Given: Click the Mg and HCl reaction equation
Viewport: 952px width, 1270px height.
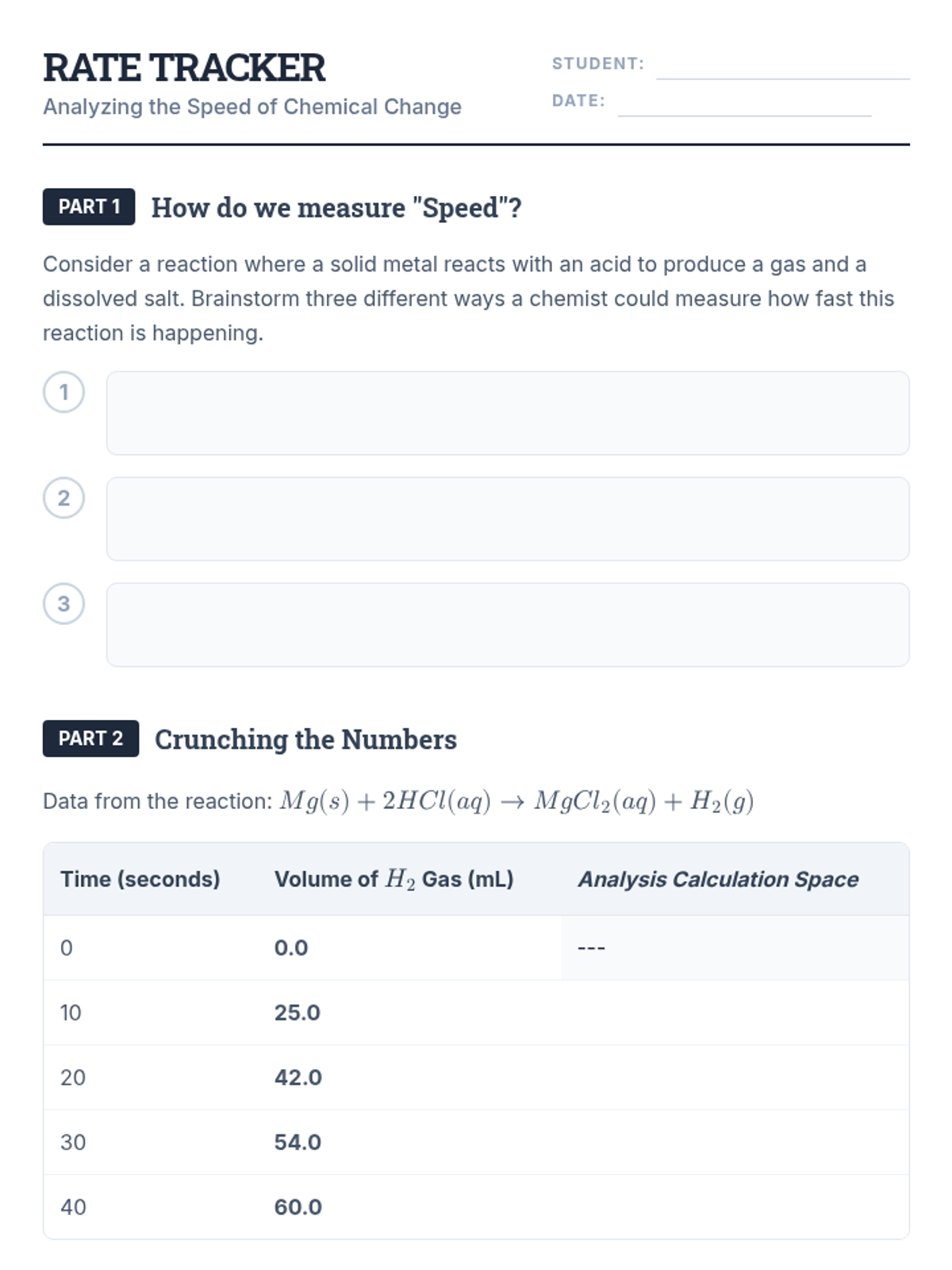Looking at the screenshot, I should tap(516, 801).
